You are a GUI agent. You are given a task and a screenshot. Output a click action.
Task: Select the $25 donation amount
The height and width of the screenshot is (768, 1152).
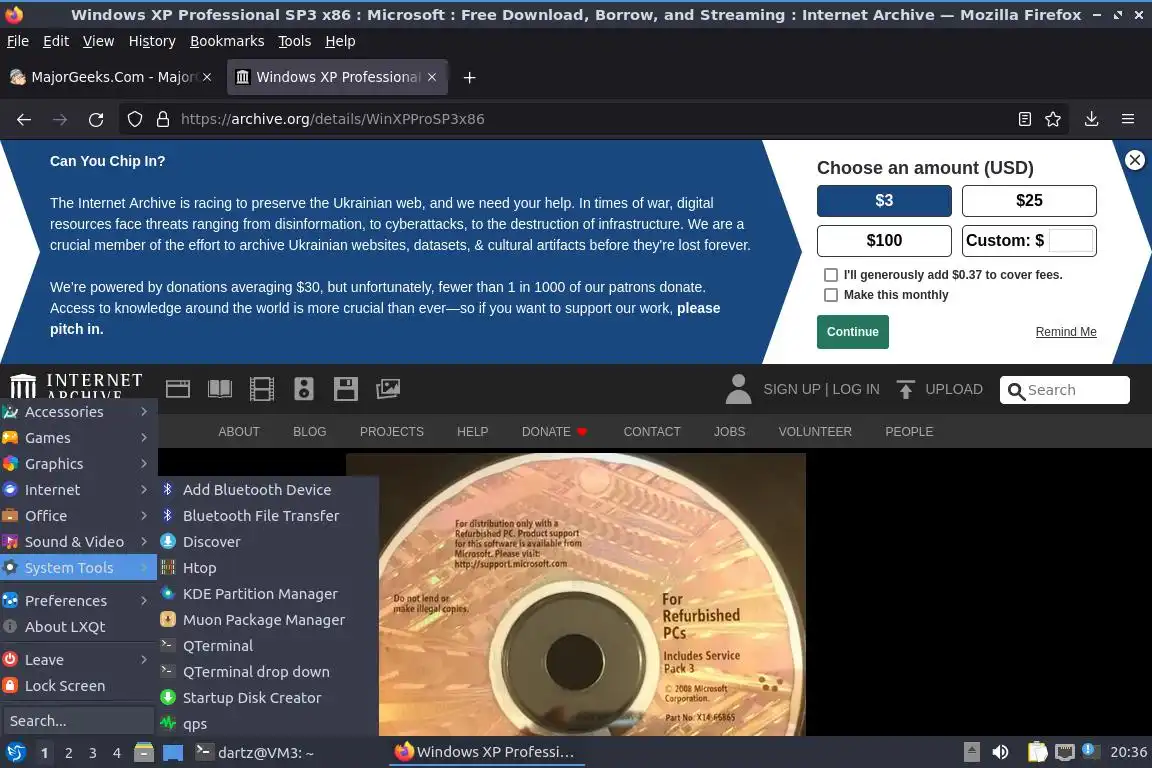pos(1029,201)
